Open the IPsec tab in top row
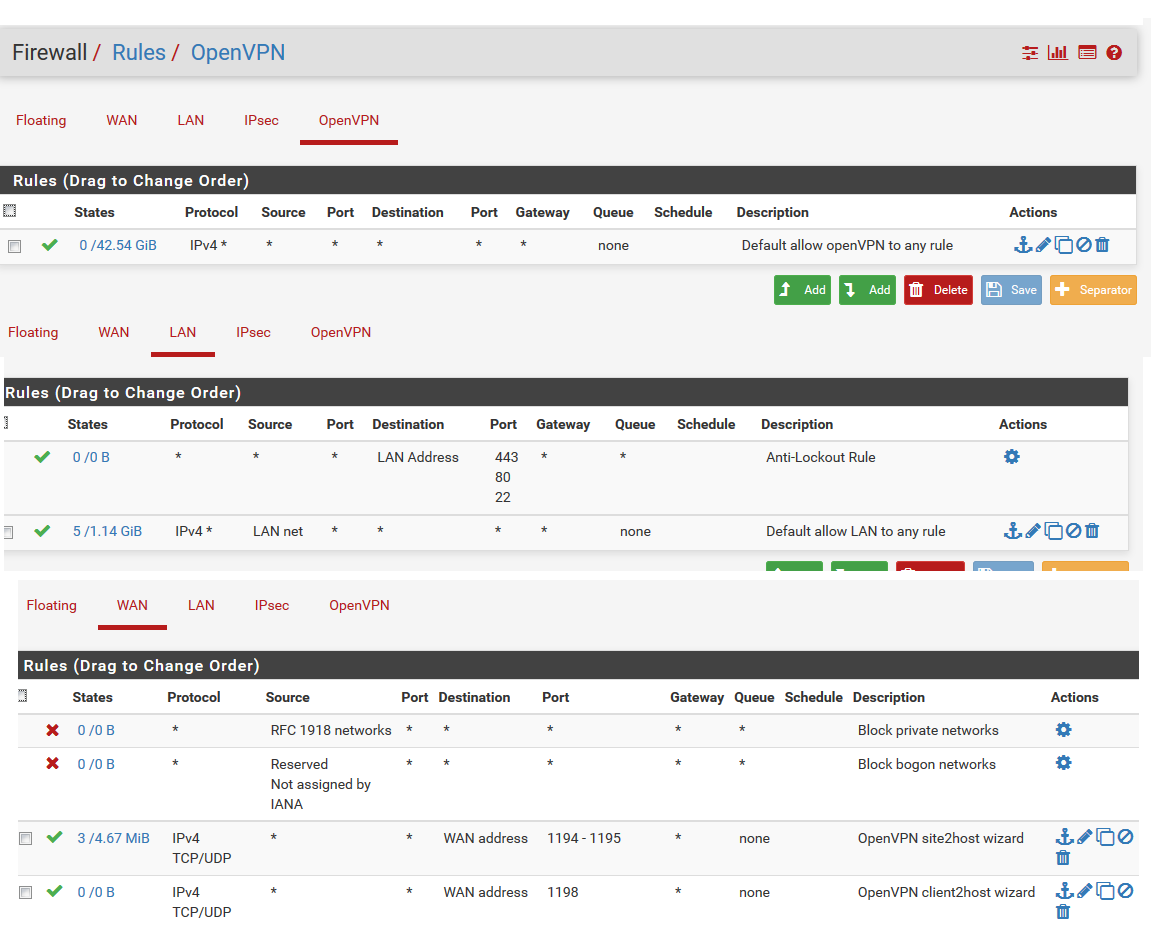 point(261,120)
